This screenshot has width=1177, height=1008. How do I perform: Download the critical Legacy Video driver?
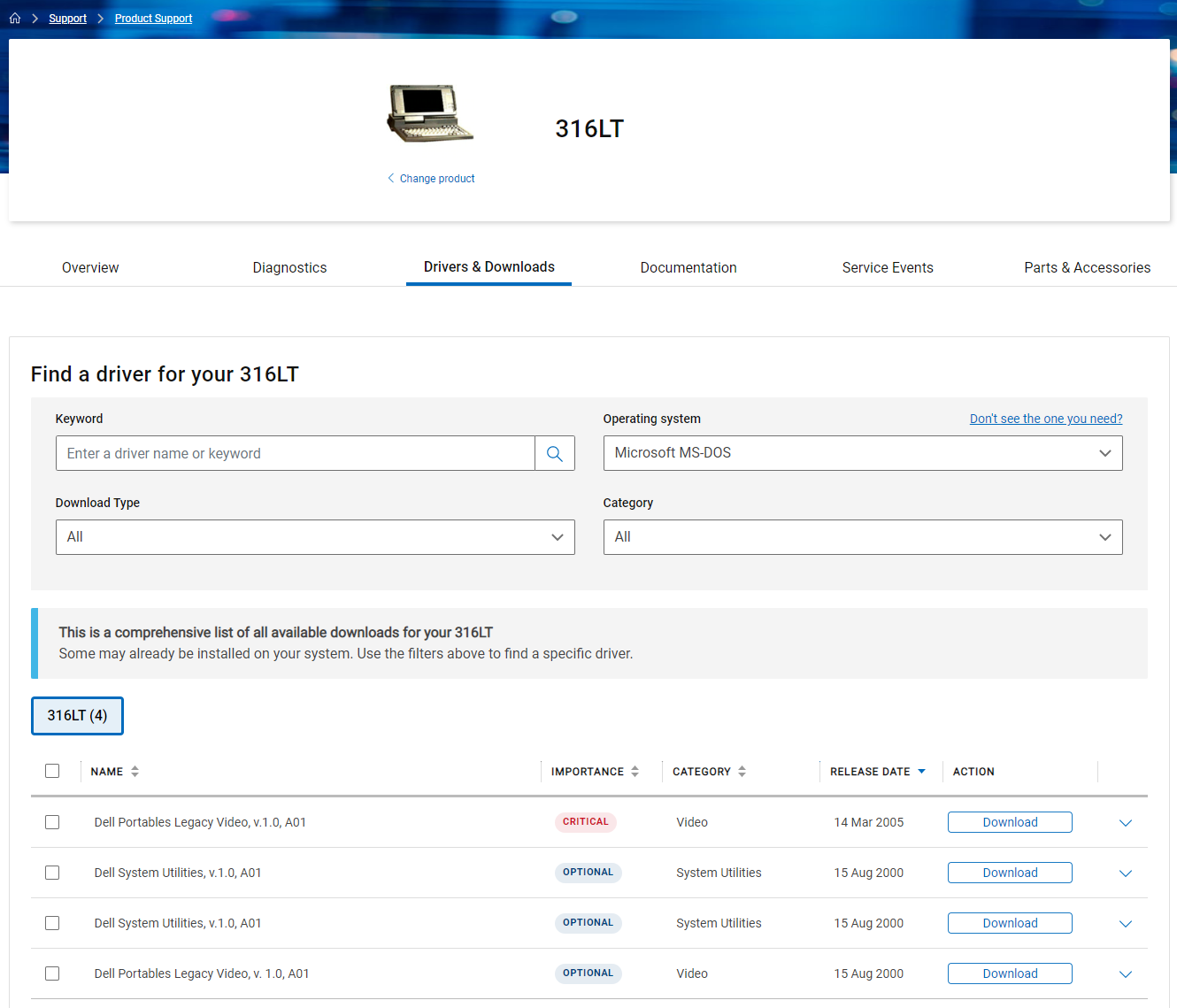click(1009, 822)
